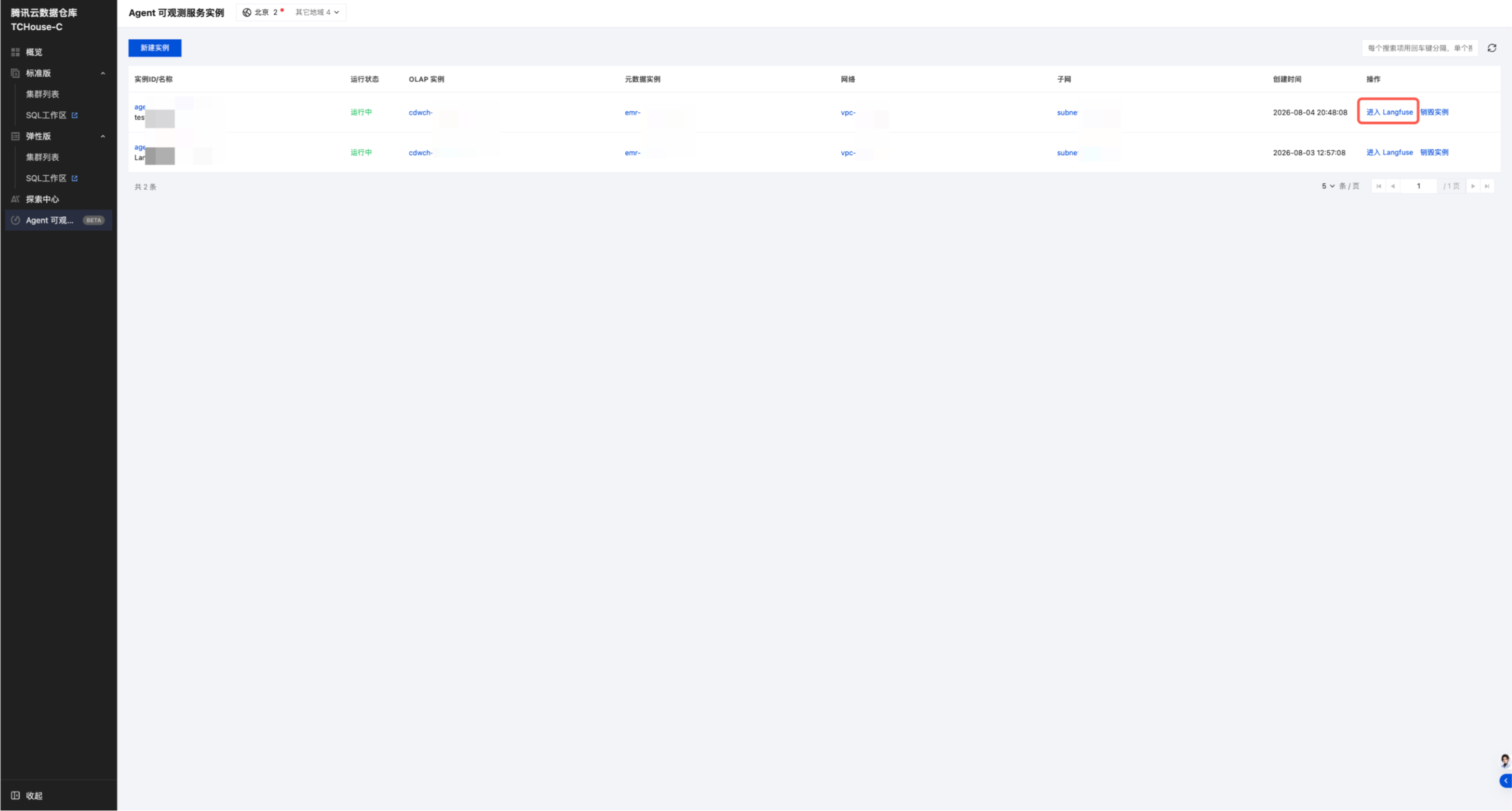
Task: Open cdwch- OLAP link in first row
Action: point(420,113)
